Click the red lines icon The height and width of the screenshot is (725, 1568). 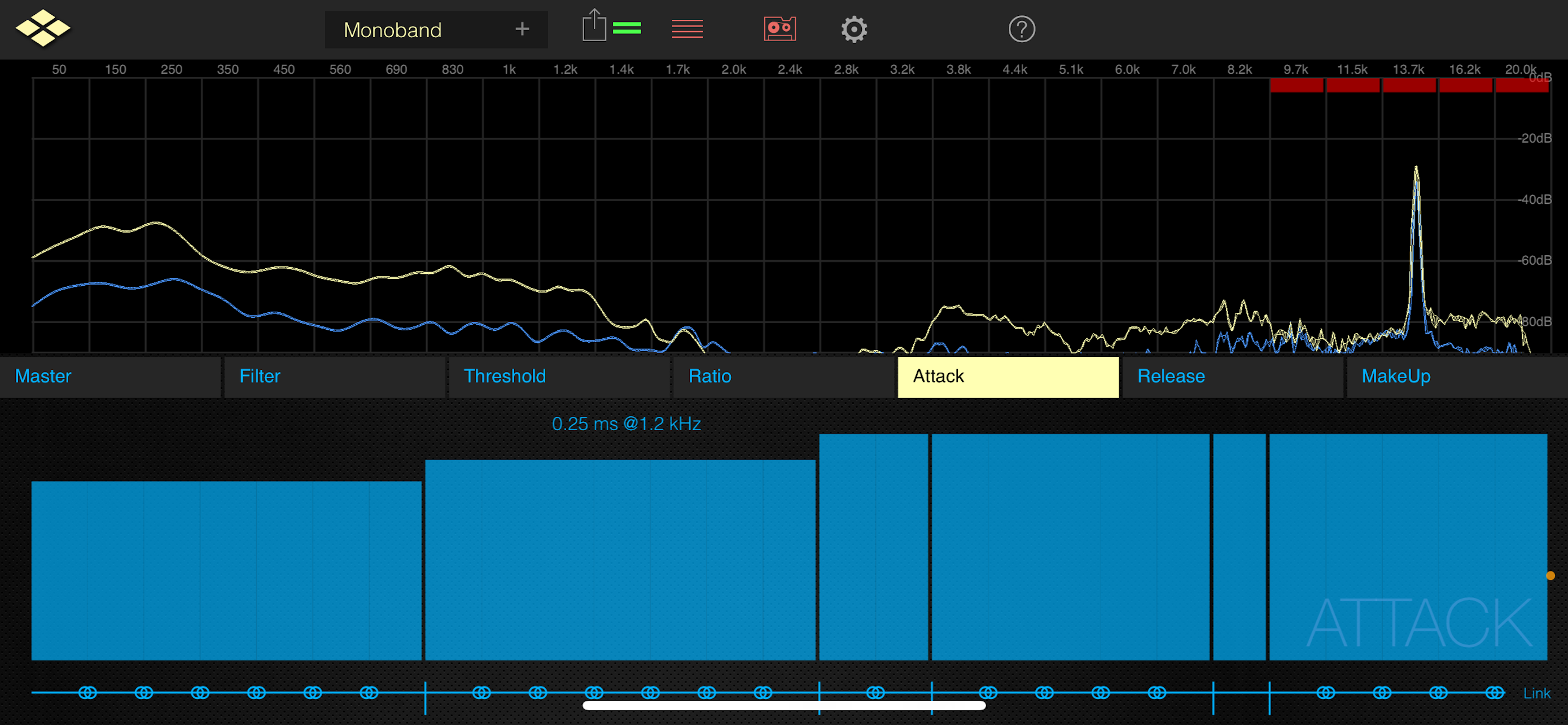(687, 29)
